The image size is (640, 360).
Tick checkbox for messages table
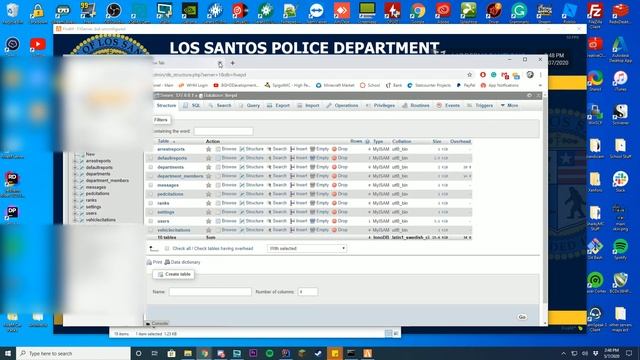click(151, 185)
